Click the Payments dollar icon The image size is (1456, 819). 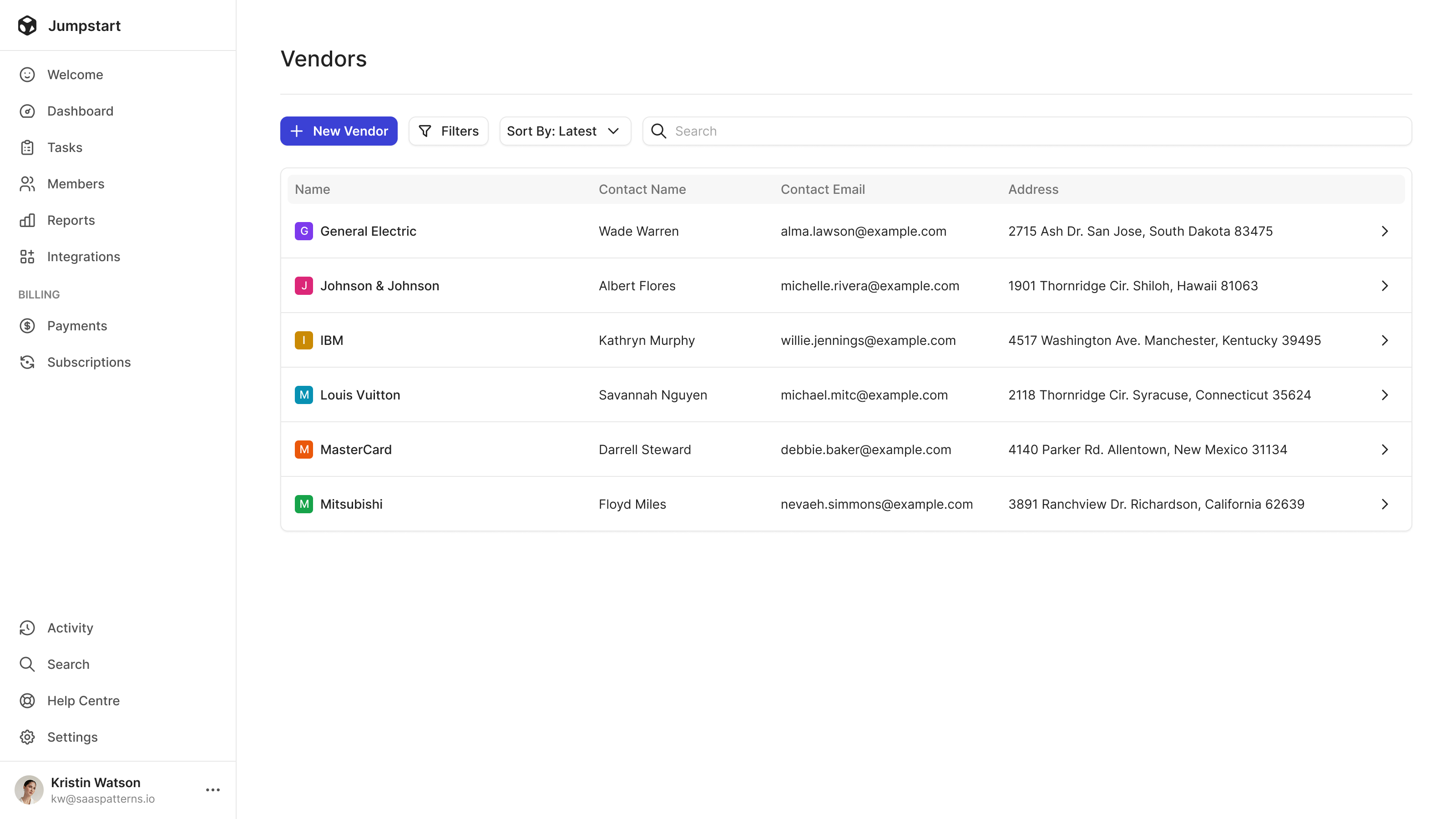tap(27, 326)
